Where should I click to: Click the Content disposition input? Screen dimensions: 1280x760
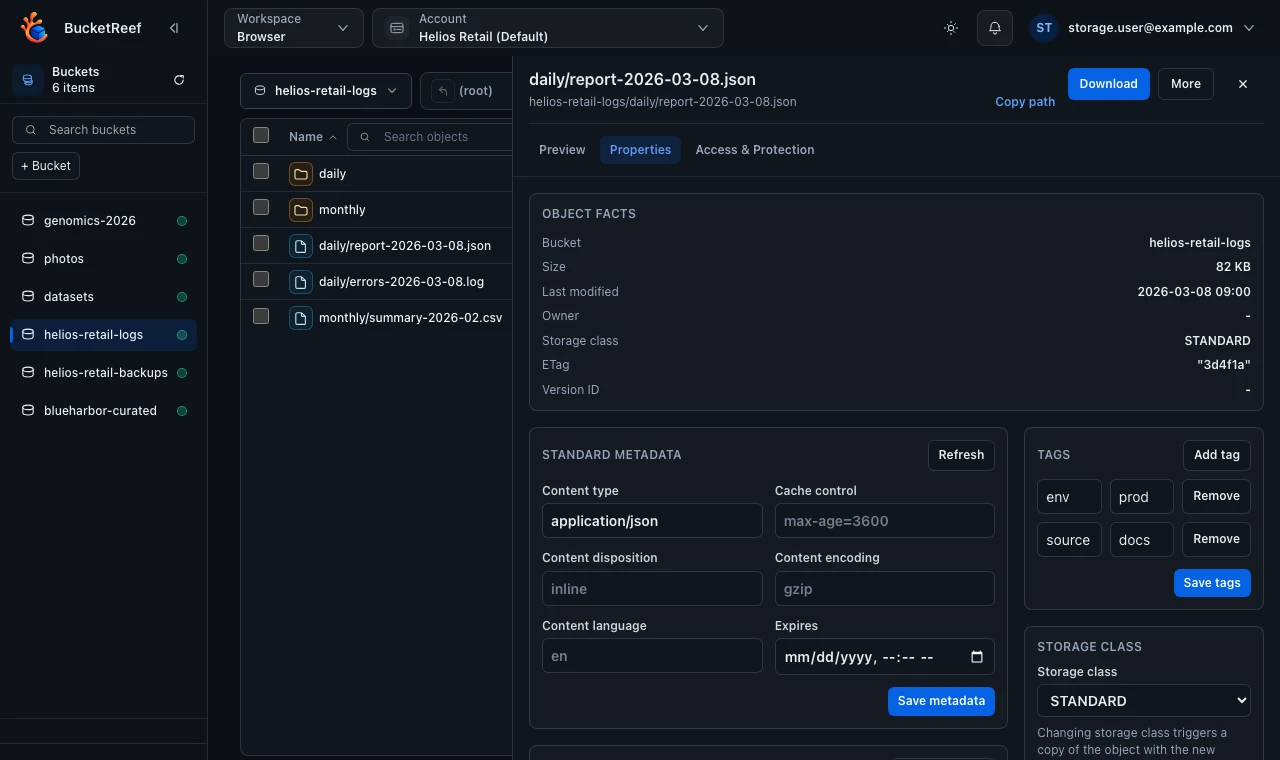(652, 589)
